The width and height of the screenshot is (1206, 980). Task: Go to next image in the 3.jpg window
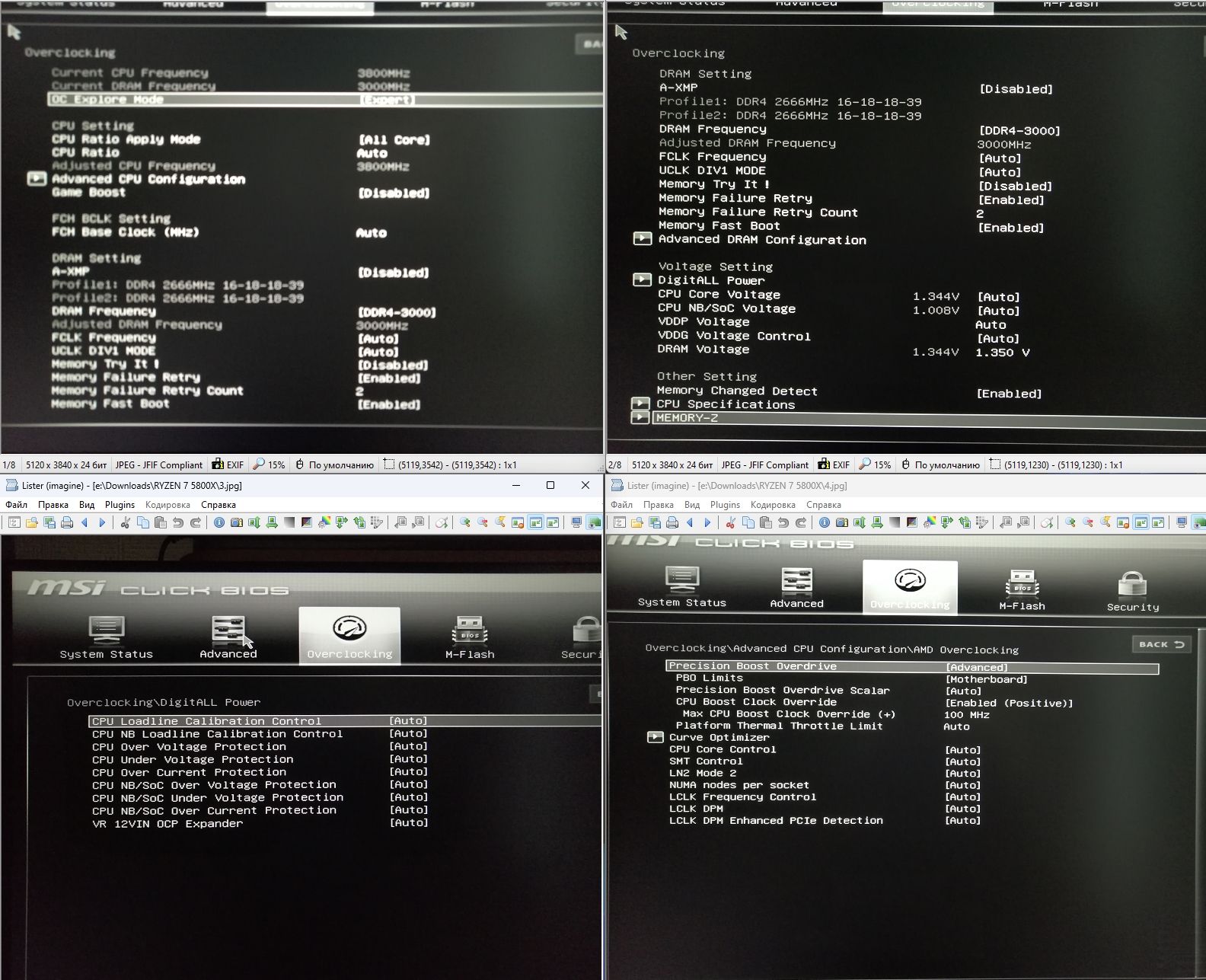pyautogui.click(x=102, y=522)
